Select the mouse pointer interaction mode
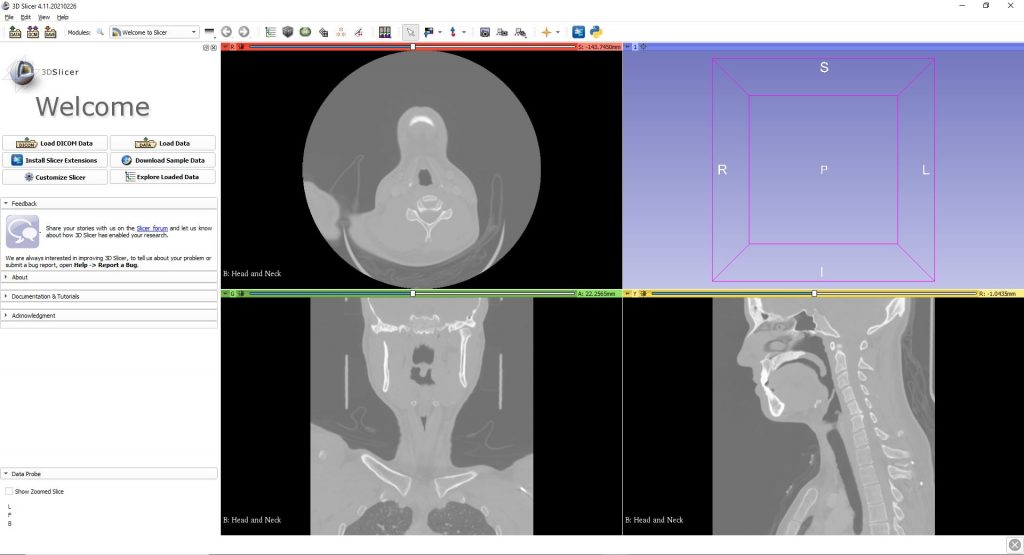 click(409, 32)
